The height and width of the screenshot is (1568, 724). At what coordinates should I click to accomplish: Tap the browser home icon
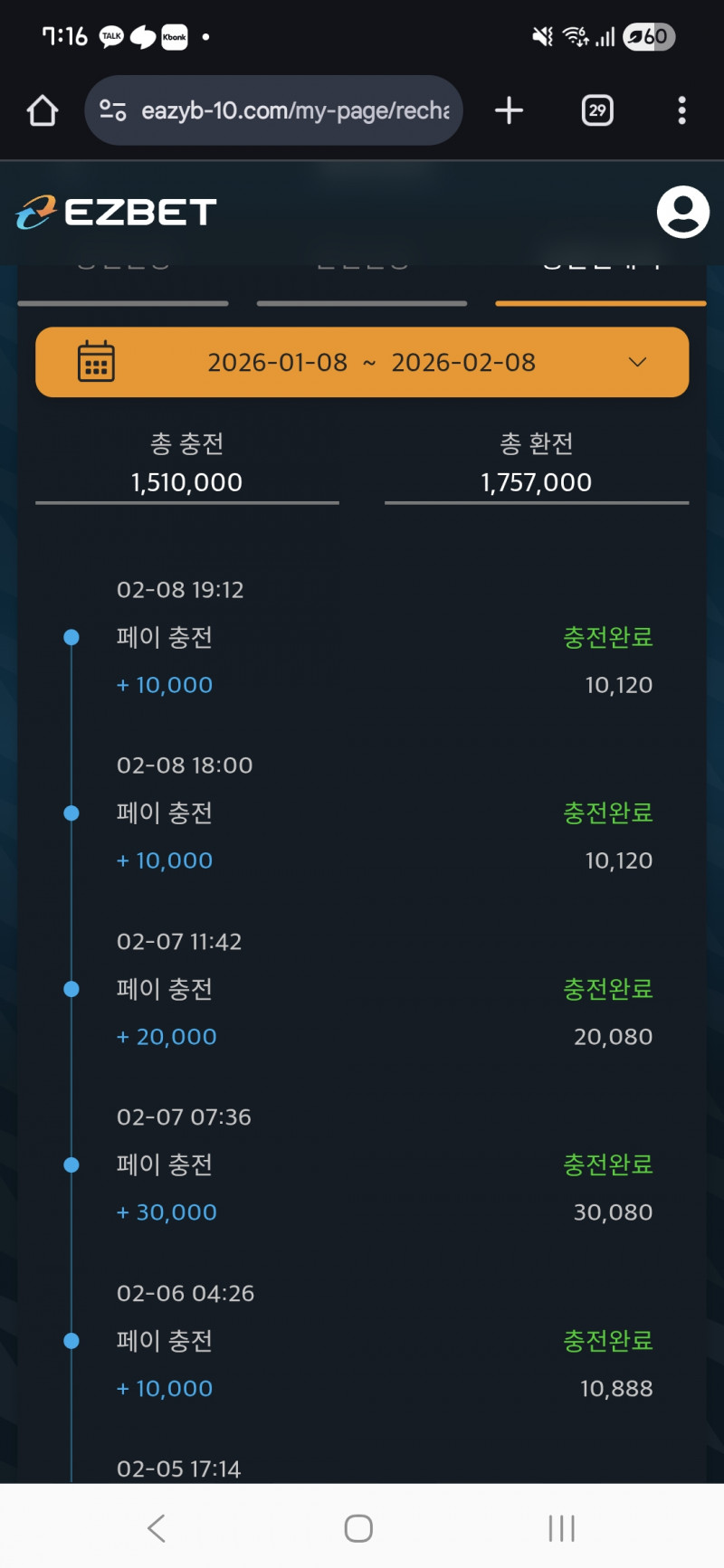(x=43, y=110)
